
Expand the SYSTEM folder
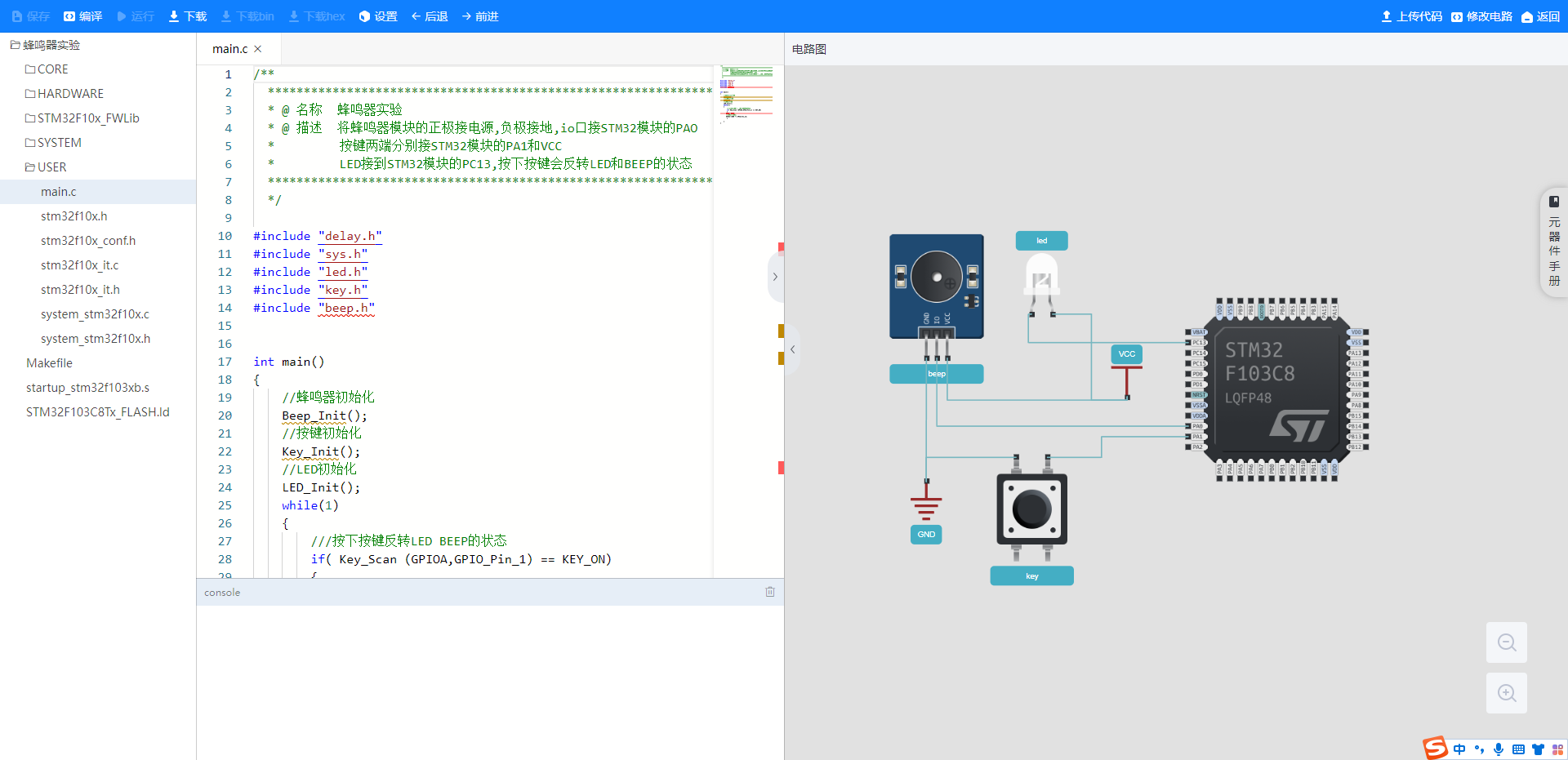click(53, 143)
